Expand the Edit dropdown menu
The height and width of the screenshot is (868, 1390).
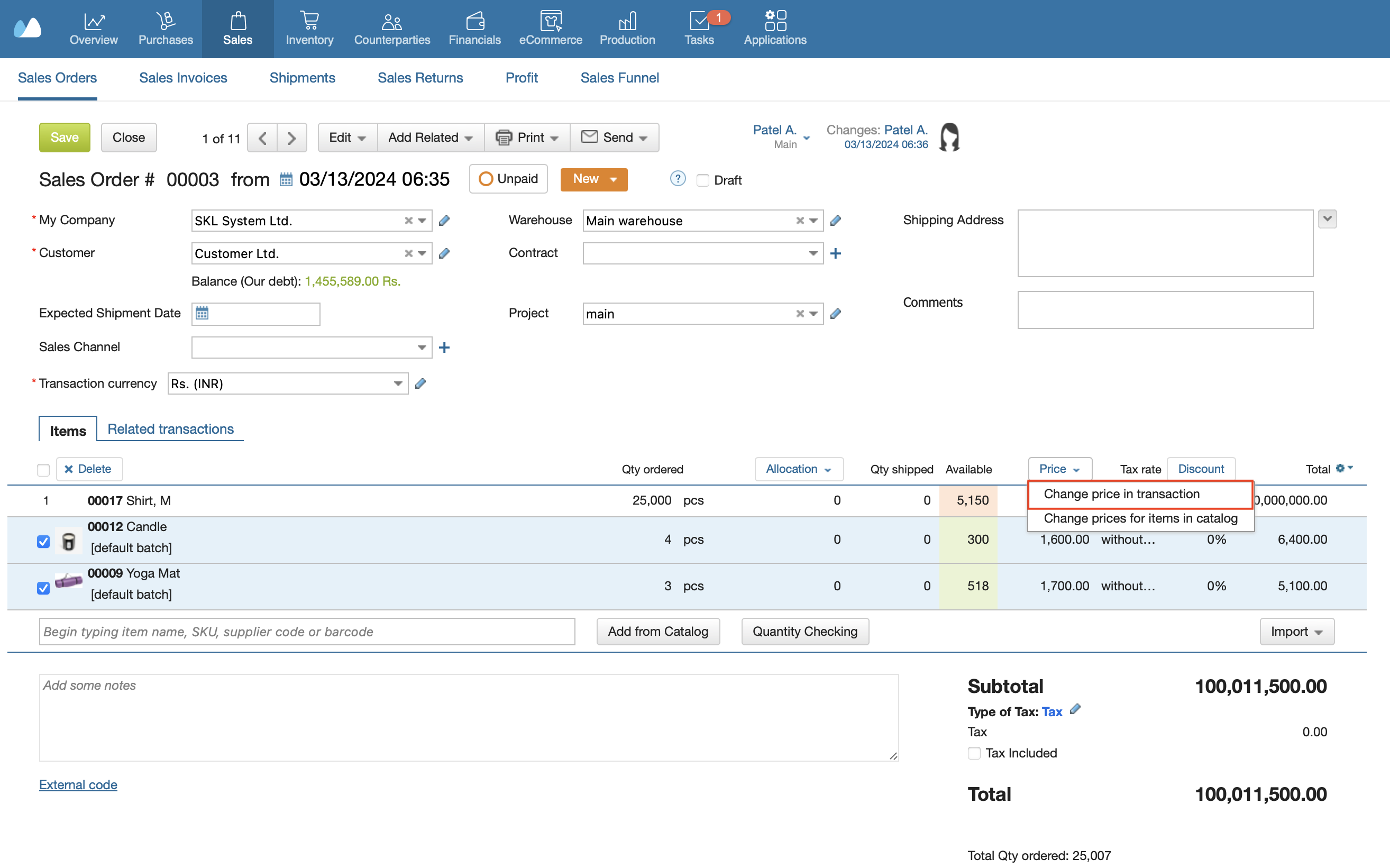click(347, 138)
